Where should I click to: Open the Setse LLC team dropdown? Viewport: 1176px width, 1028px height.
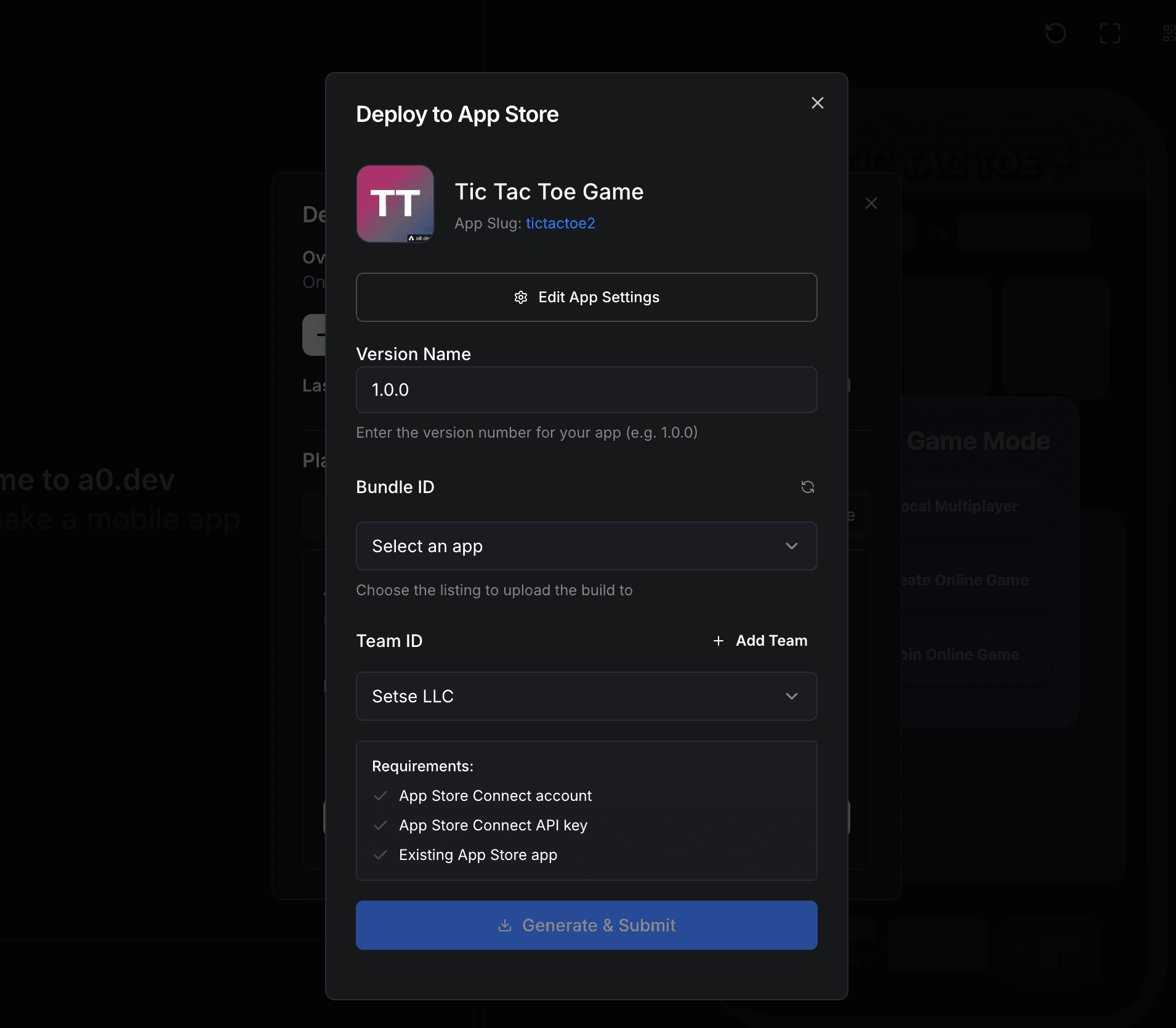pos(586,696)
